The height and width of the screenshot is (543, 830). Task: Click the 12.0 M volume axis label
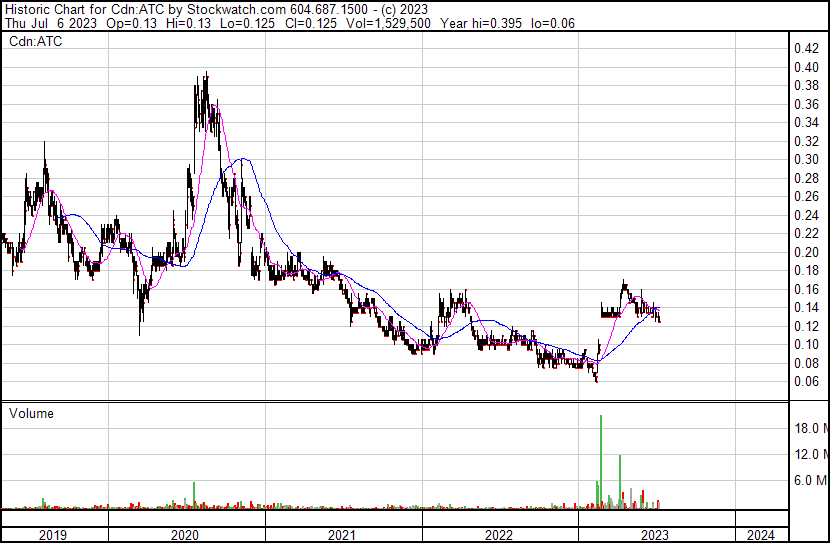pos(810,454)
